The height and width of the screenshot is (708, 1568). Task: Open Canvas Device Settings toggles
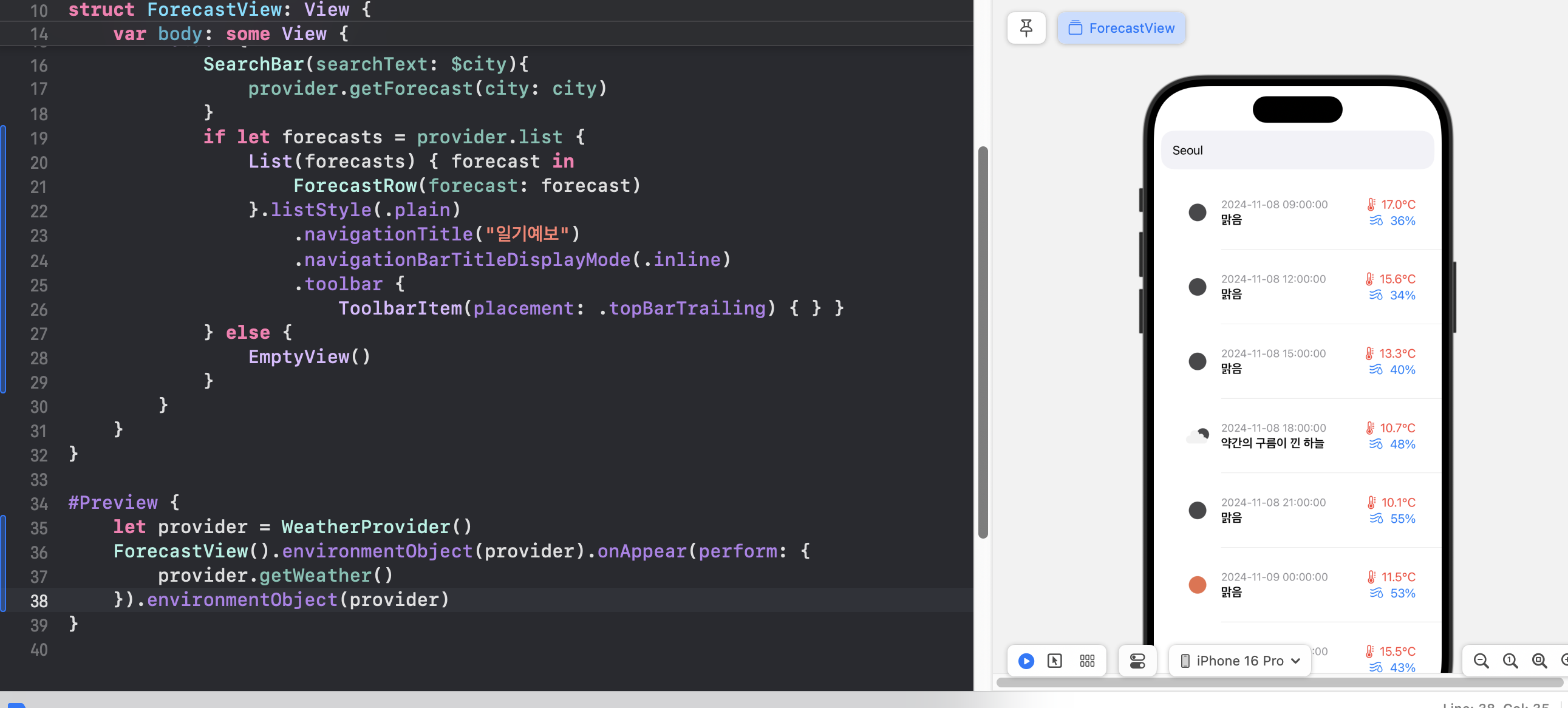tap(1137, 661)
